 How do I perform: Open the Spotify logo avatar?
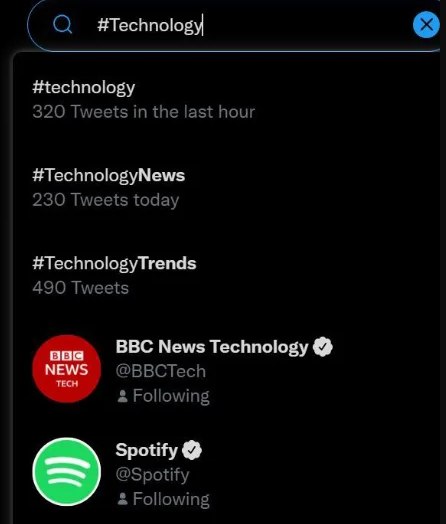click(x=67, y=472)
